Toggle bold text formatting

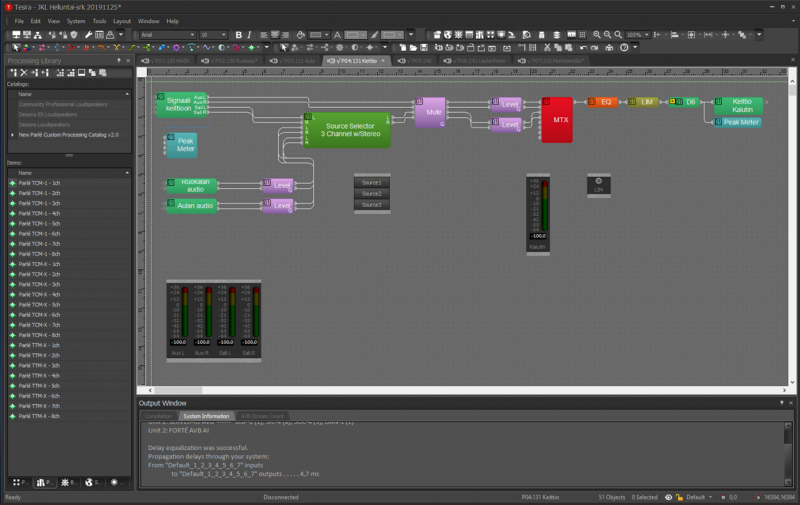[x=238, y=35]
